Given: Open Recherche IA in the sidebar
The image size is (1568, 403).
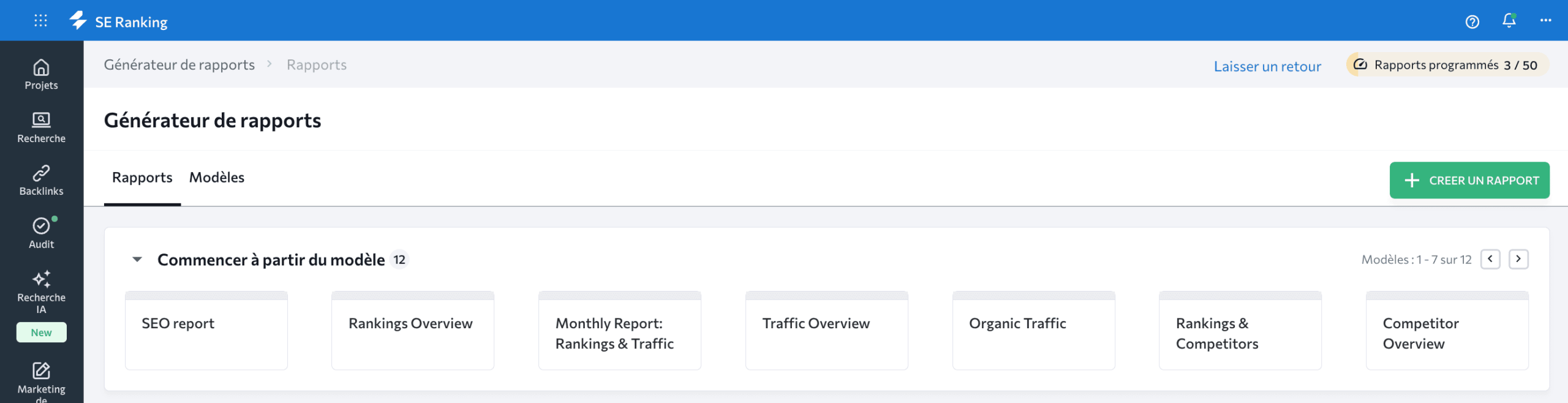Looking at the screenshot, I should (41, 292).
